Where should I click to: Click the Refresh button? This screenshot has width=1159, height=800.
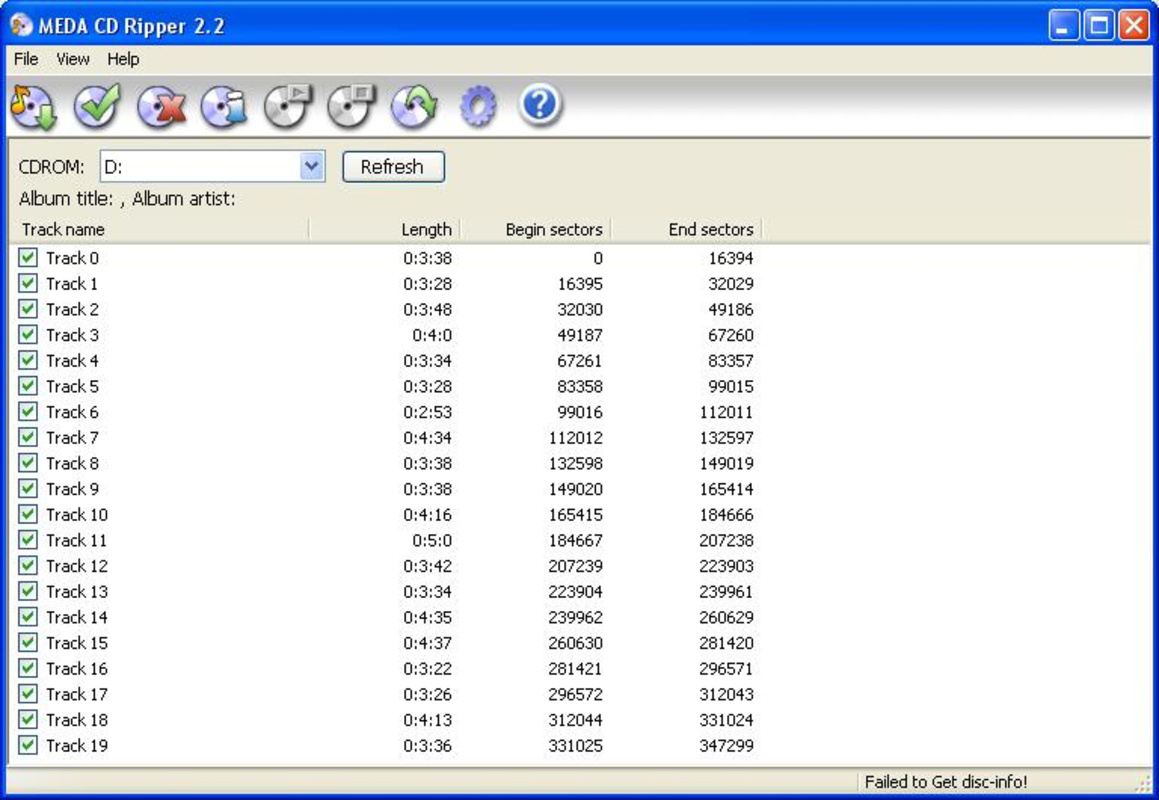[393, 166]
